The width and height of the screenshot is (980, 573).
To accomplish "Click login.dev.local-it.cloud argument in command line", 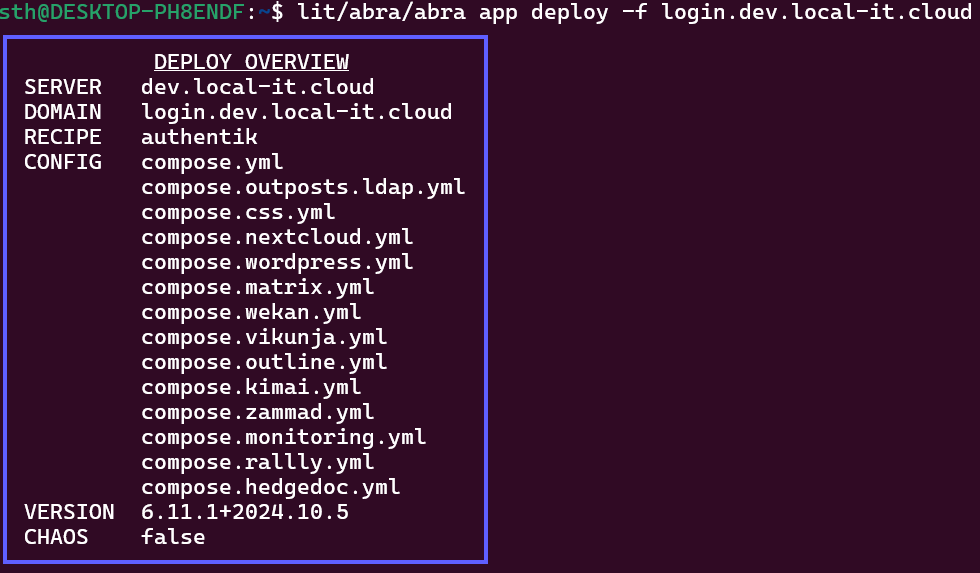I will click(x=817, y=12).
